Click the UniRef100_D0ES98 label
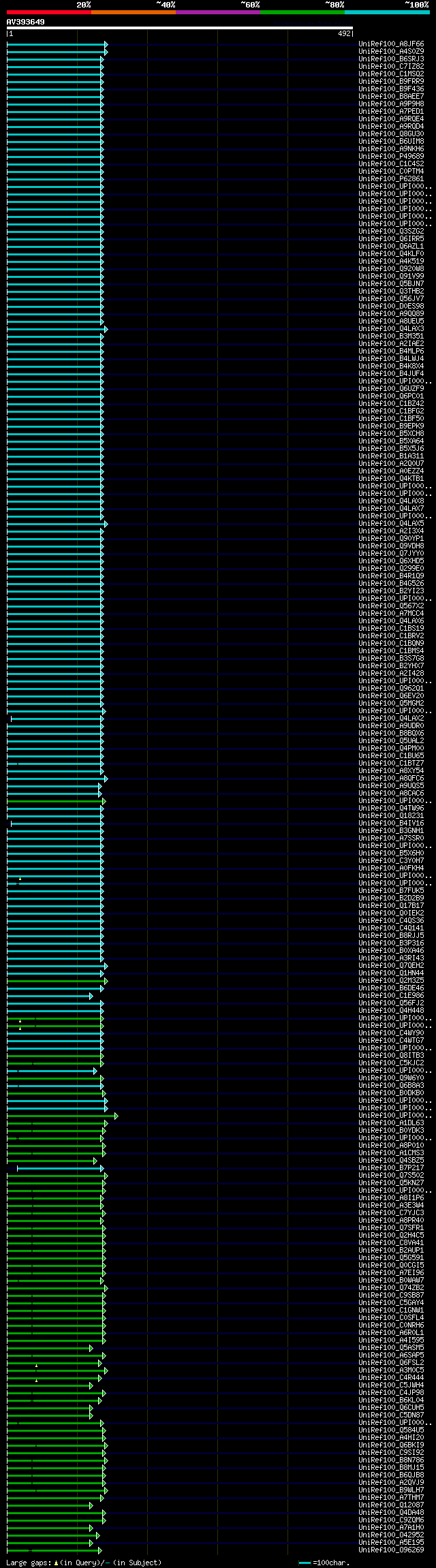This screenshot has height=1568, width=436. click(391, 307)
